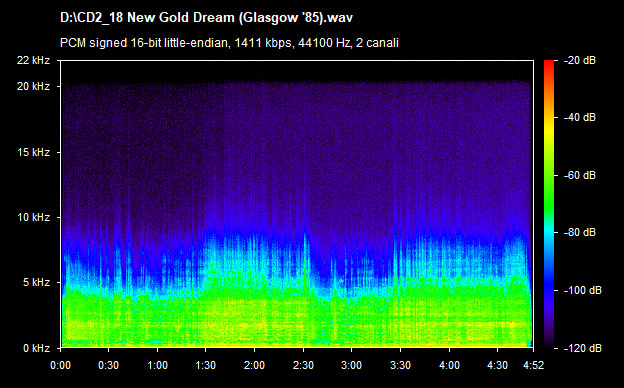Click the -120 dB color scale label

click(583, 348)
